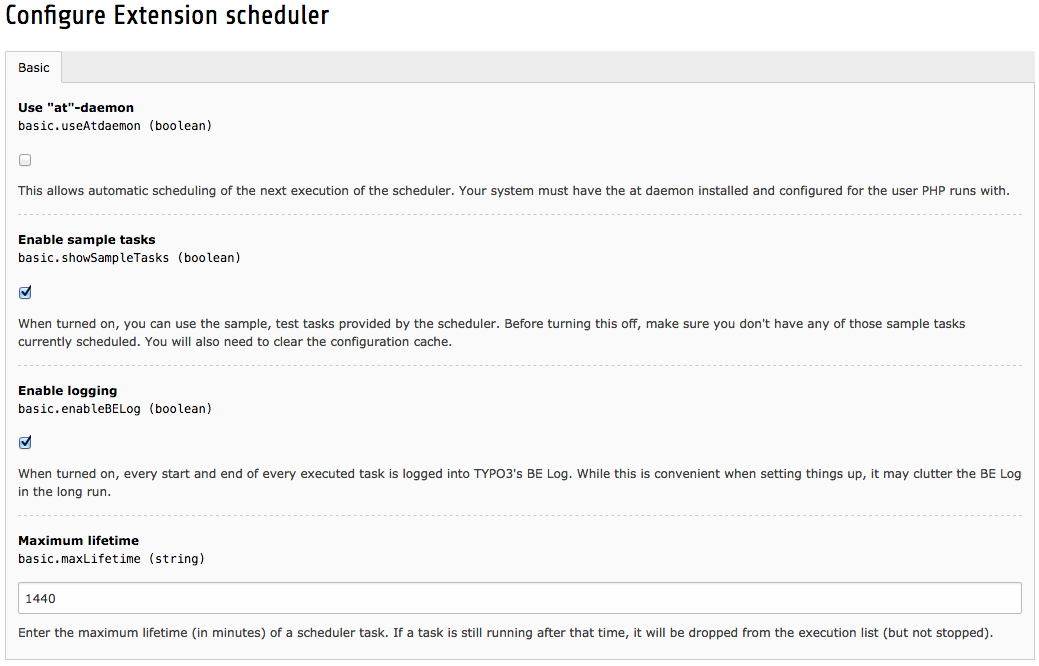Click the Maximum lifetime heading
Viewport: 1039px width, 666px height.
point(78,541)
